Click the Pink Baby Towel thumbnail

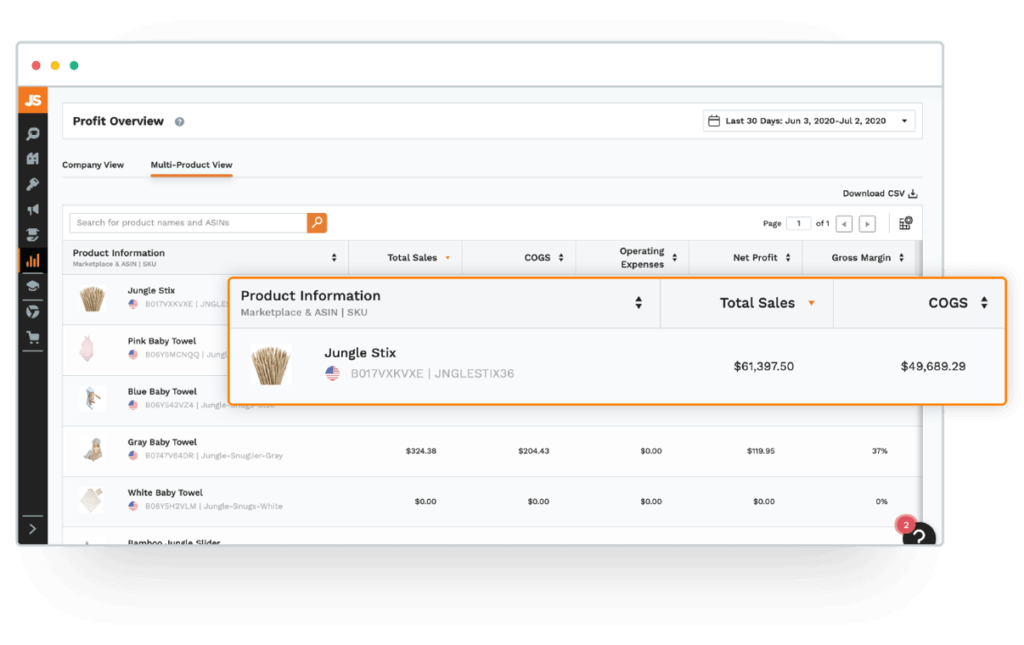click(x=87, y=349)
